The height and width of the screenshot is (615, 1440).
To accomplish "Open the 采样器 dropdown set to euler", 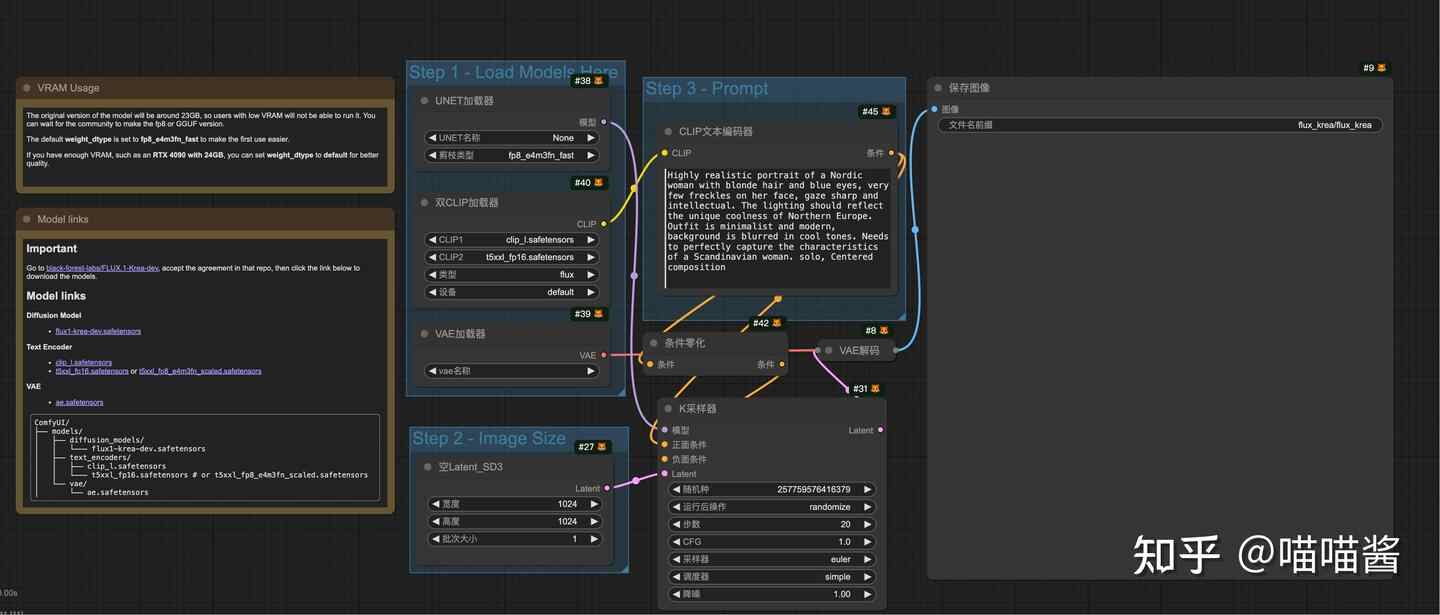I will (771, 559).
